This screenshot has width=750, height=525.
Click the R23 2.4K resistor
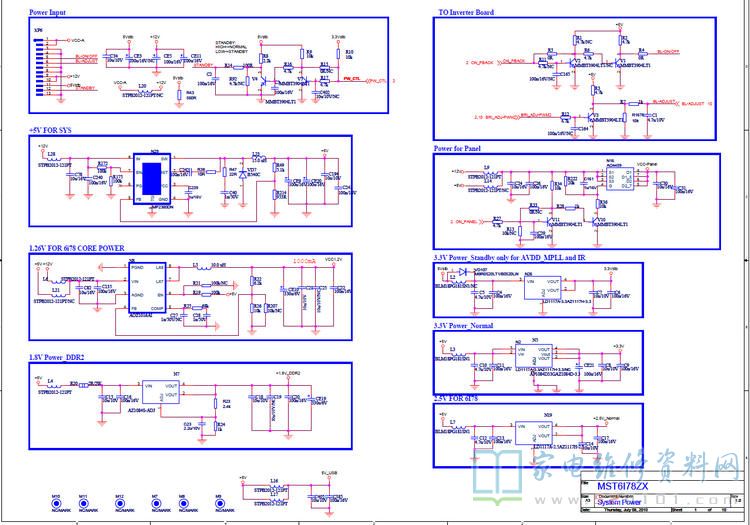click(x=216, y=404)
